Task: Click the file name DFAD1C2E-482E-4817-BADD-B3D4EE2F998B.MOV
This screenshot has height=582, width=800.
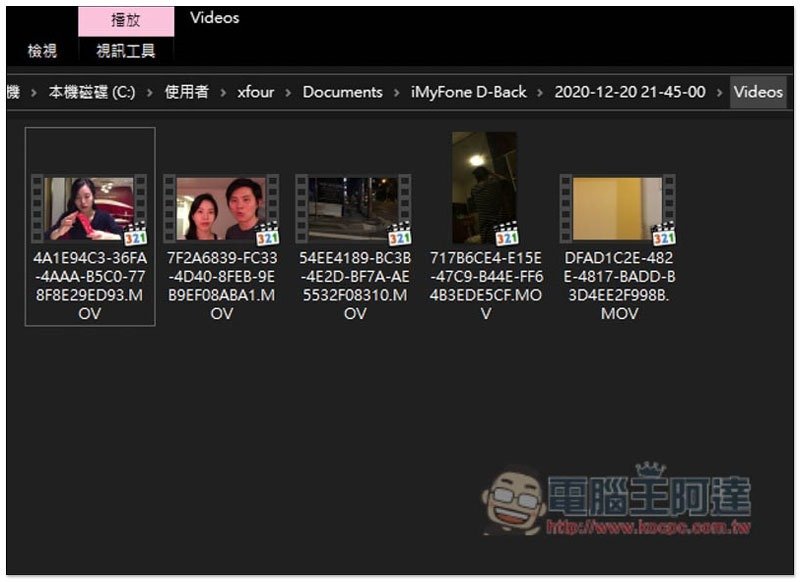Action: (x=619, y=286)
